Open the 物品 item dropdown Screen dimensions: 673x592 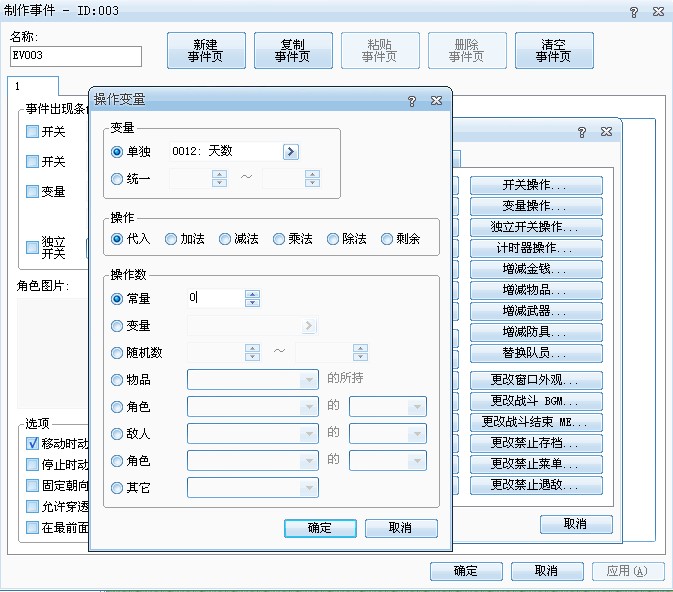[x=253, y=379]
